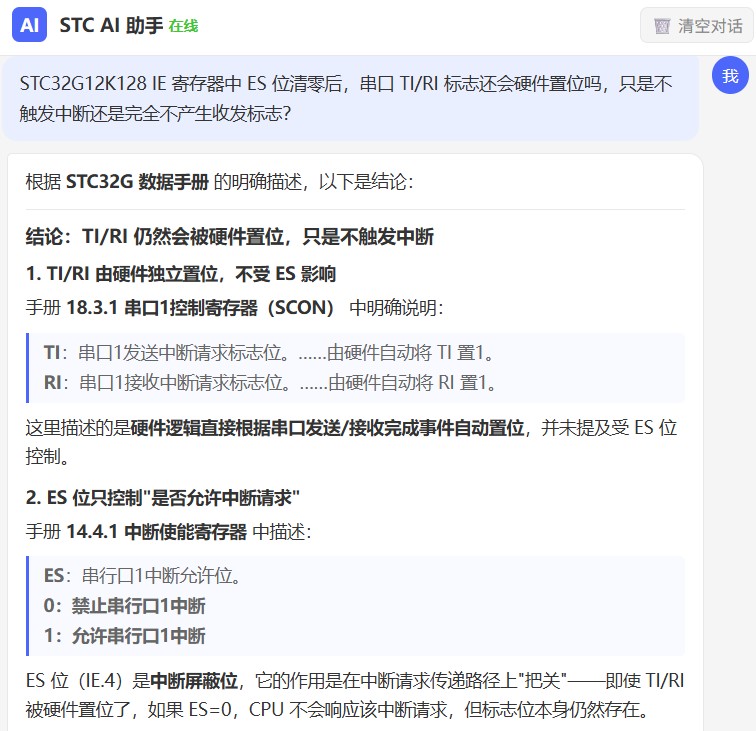Click the green 在线 status label
The width and height of the screenshot is (756, 731).
coord(183,26)
